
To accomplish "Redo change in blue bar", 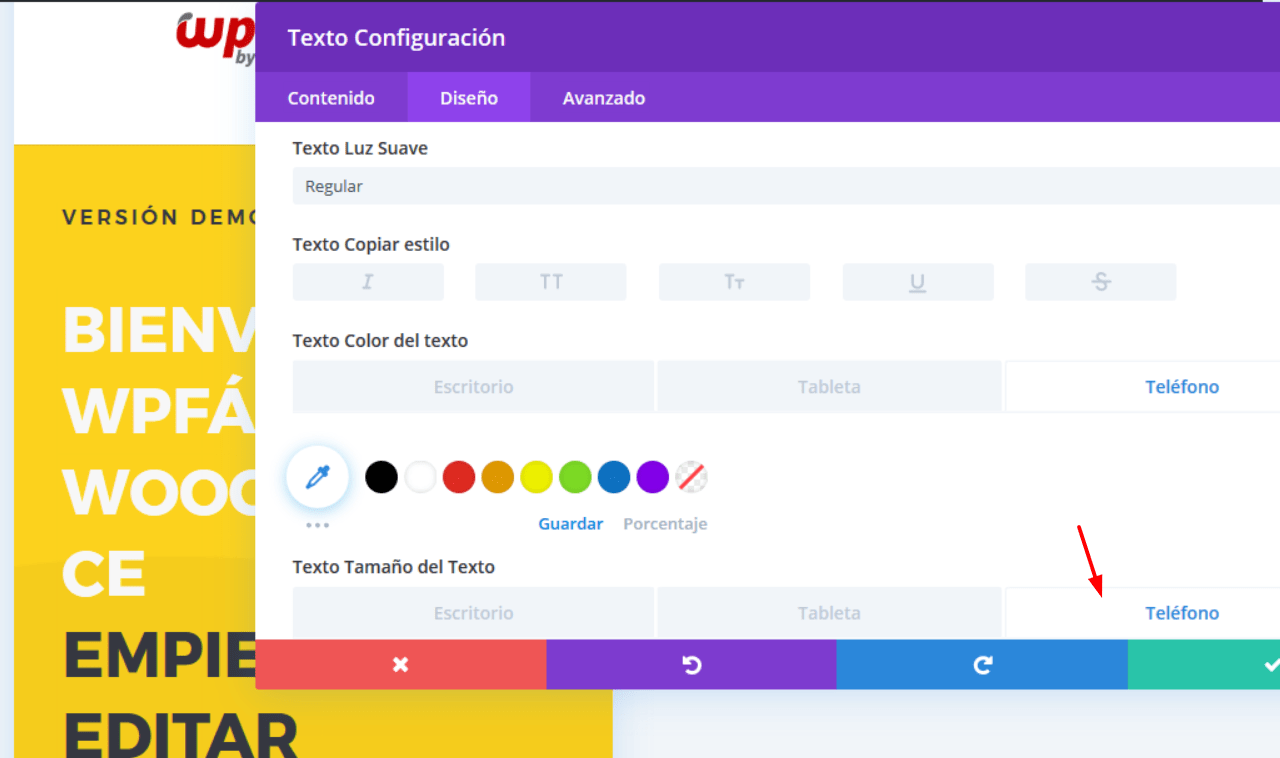I will (x=983, y=665).
